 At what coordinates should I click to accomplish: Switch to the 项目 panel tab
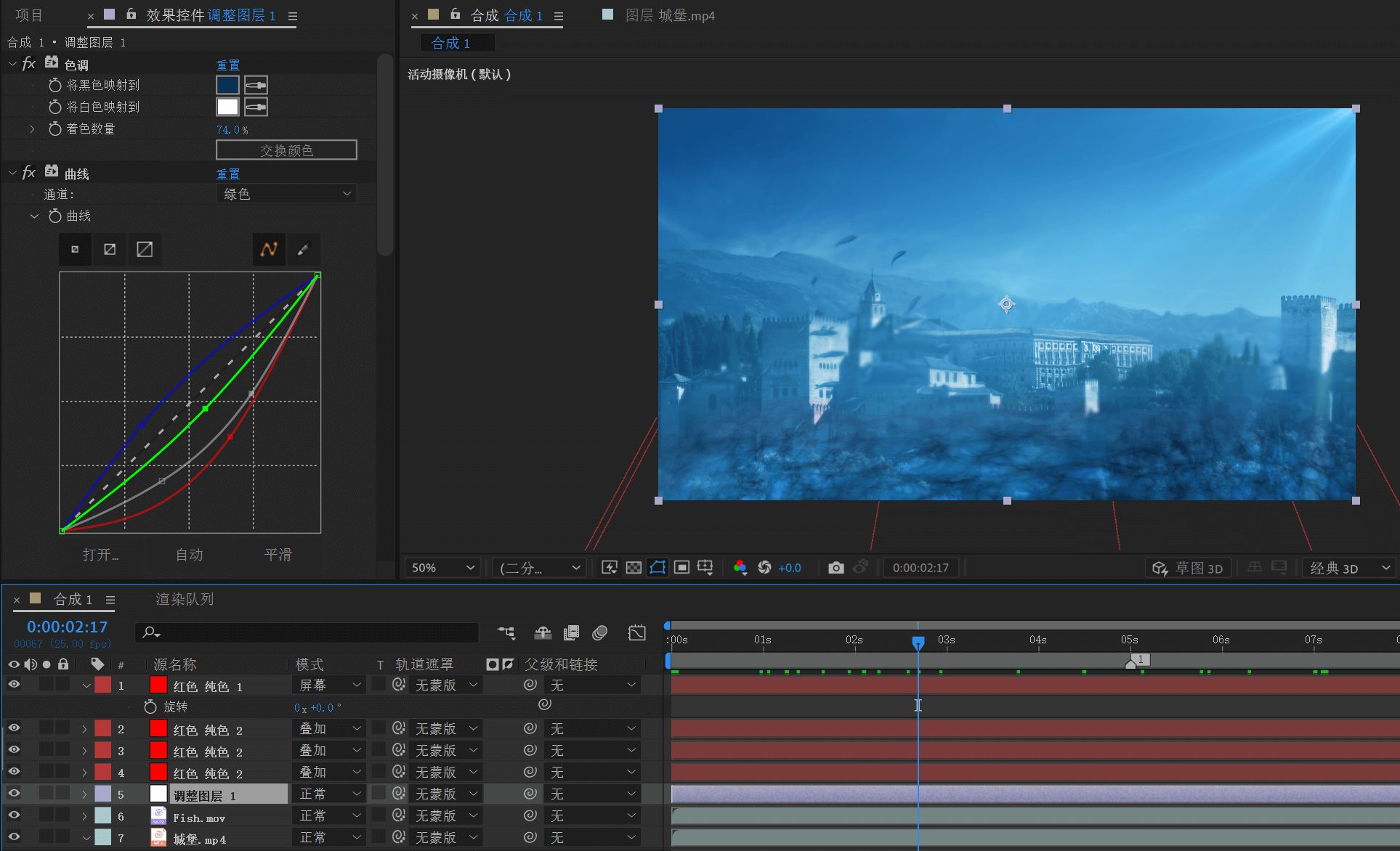29,15
